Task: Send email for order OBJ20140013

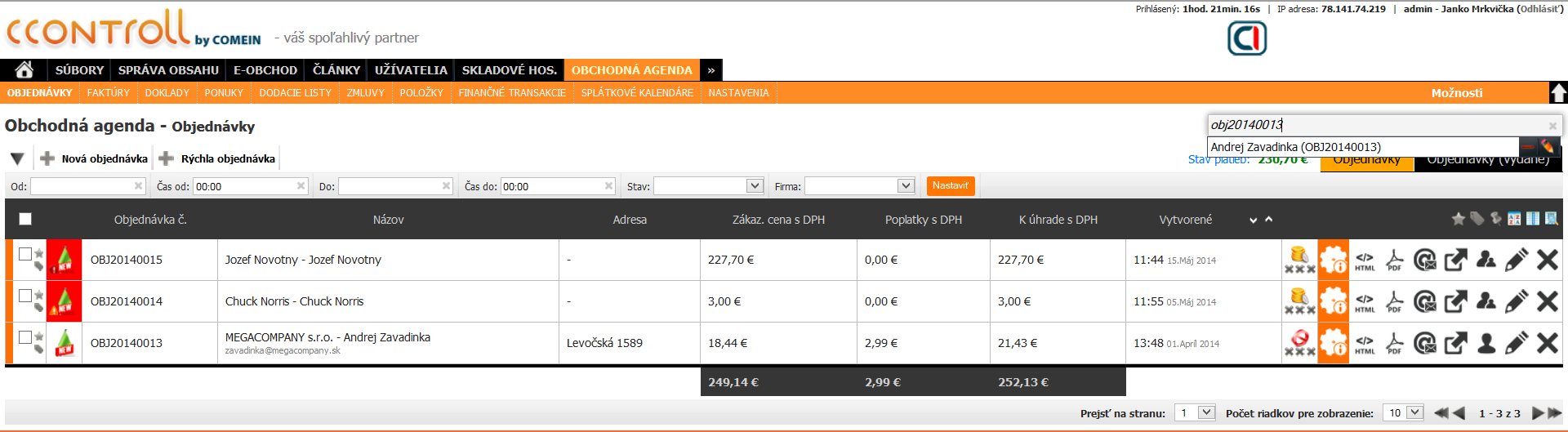Action: point(1424,344)
